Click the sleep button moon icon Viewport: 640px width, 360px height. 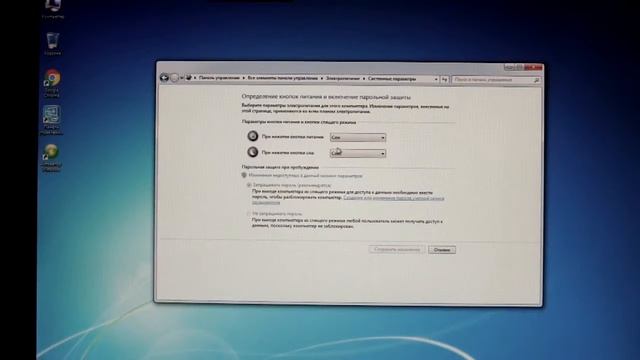(x=253, y=152)
